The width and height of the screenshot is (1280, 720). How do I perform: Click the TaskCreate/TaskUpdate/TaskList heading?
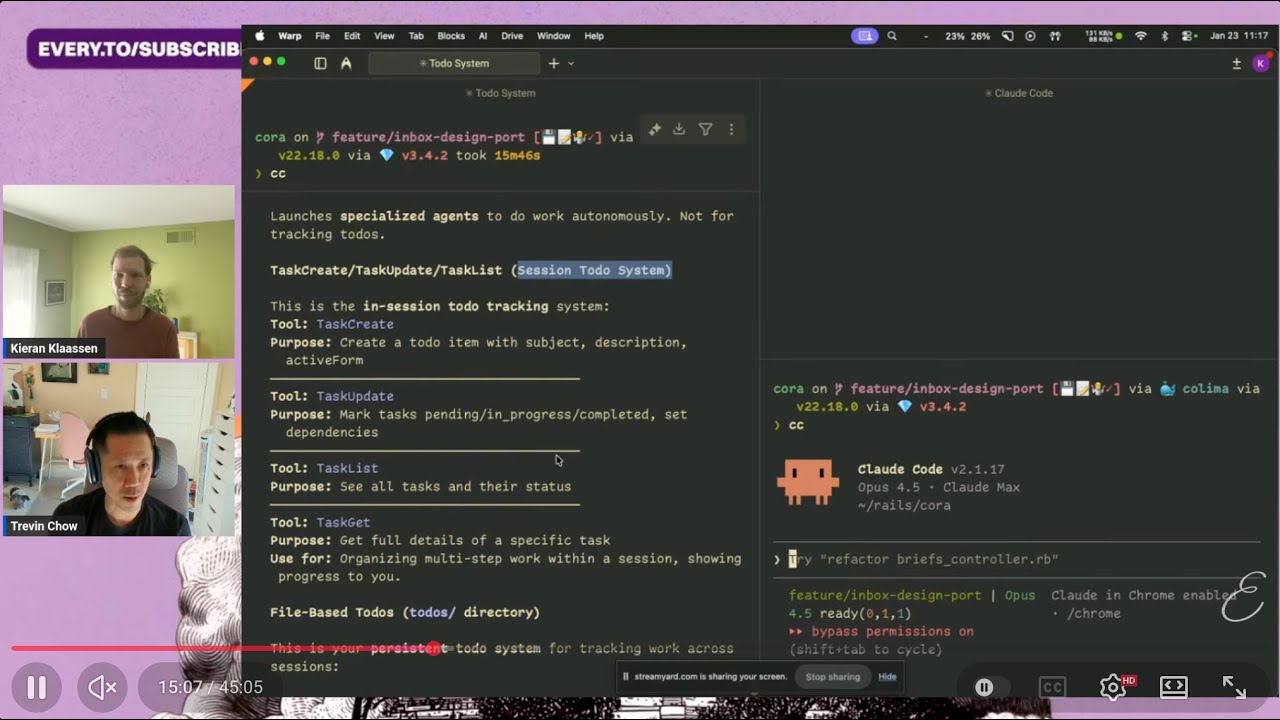[x=386, y=270]
